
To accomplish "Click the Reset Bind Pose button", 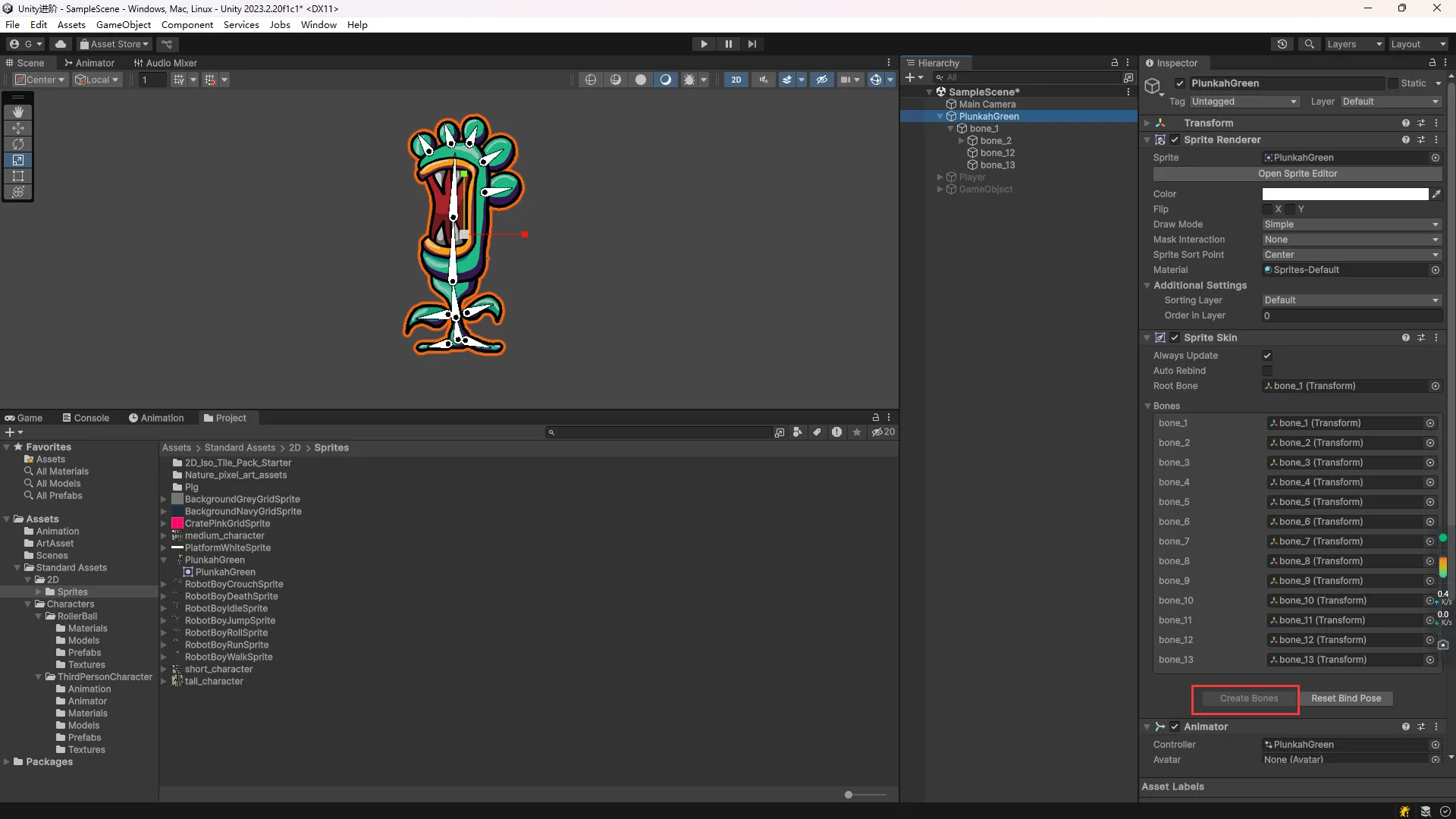I will click(x=1345, y=698).
